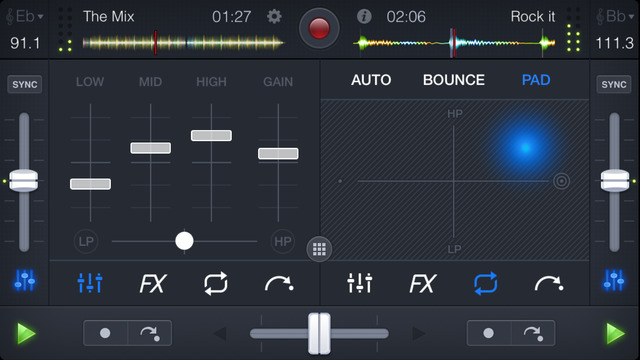640x360 pixels.
Task: Open the grid pads center button
Action: coord(319,249)
